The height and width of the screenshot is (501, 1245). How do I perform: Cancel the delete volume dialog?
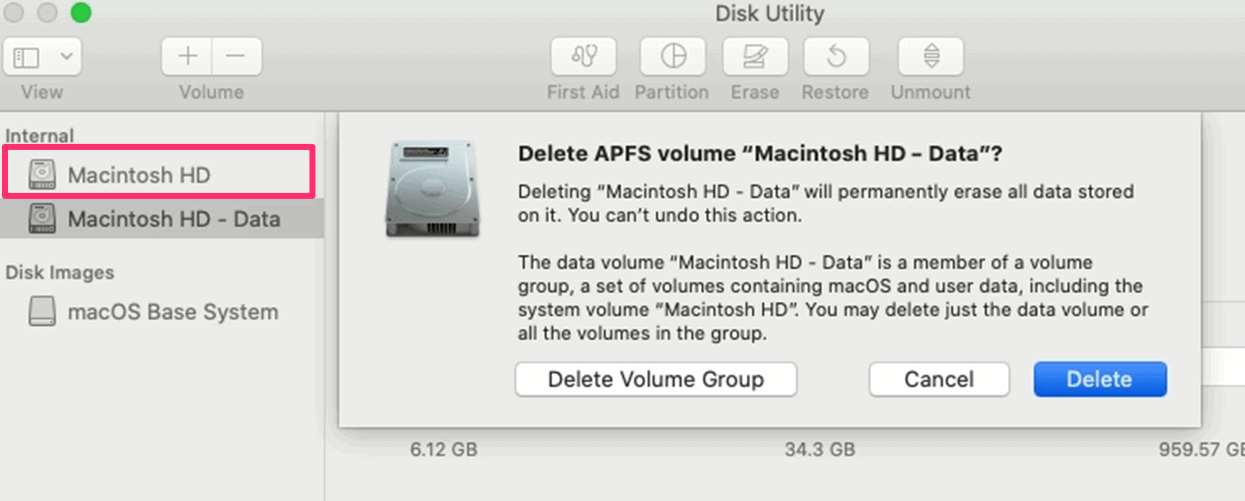click(939, 379)
